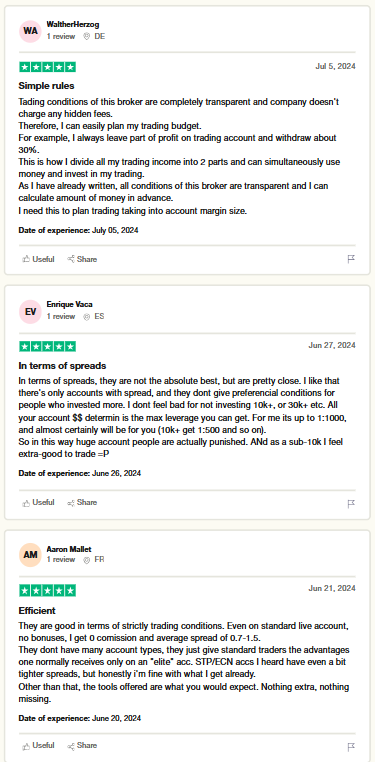Flag the 'Efficient' review by Aaron Mallet
Viewport: 375px width, 762px height.
coord(351,747)
